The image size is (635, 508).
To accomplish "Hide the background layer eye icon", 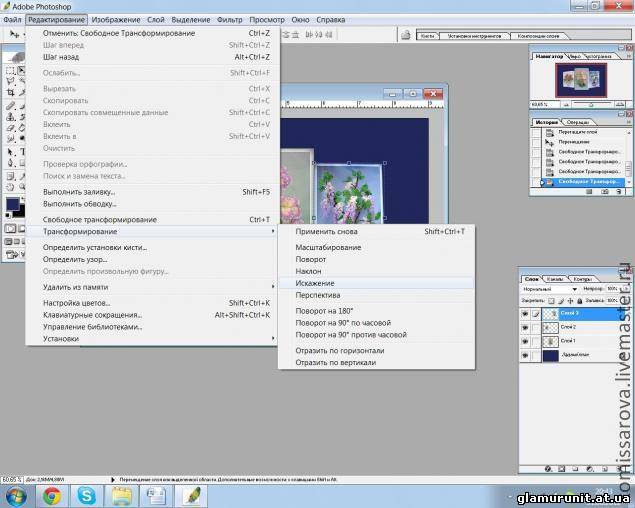I will point(525,355).
